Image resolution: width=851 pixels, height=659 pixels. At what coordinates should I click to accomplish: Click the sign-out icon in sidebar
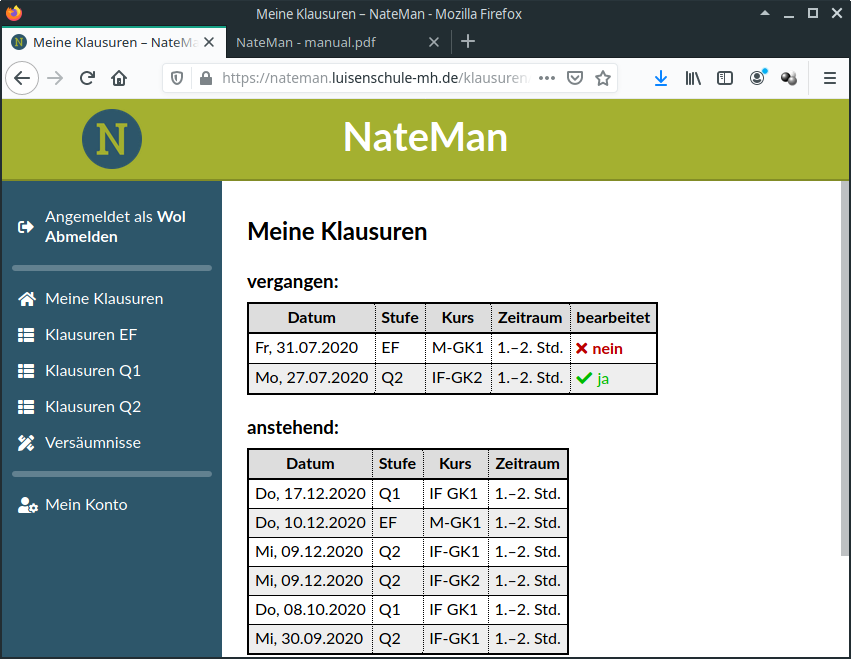pos(26,227)
